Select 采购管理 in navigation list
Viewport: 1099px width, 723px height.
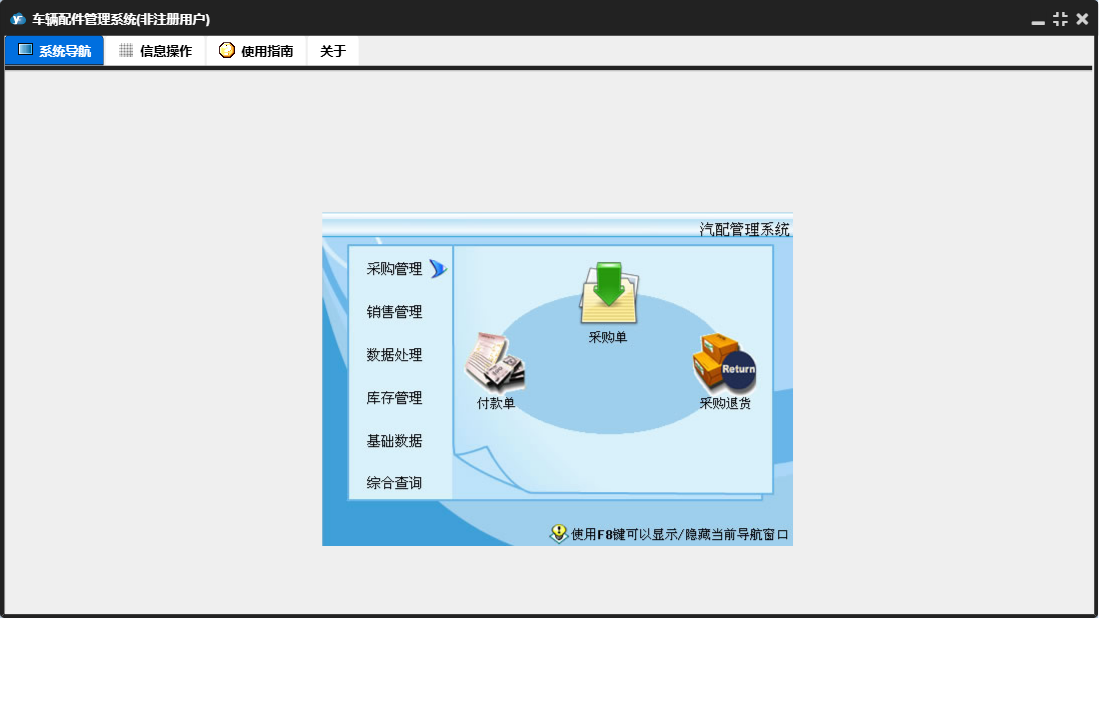pyautogui.click(x=395, y=269)
